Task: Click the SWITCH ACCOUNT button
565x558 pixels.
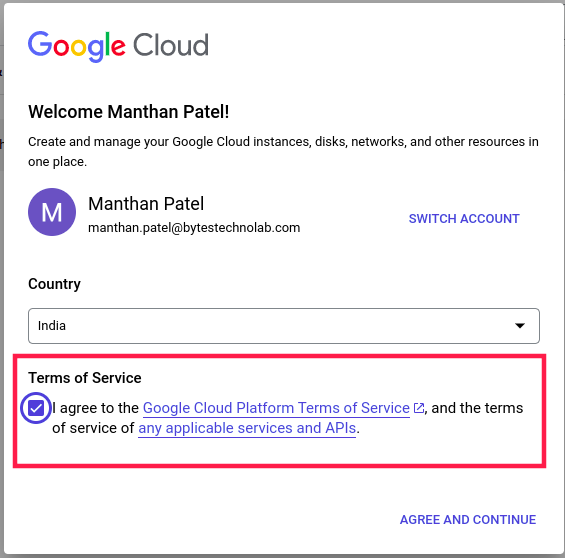Action: point(464,219)
